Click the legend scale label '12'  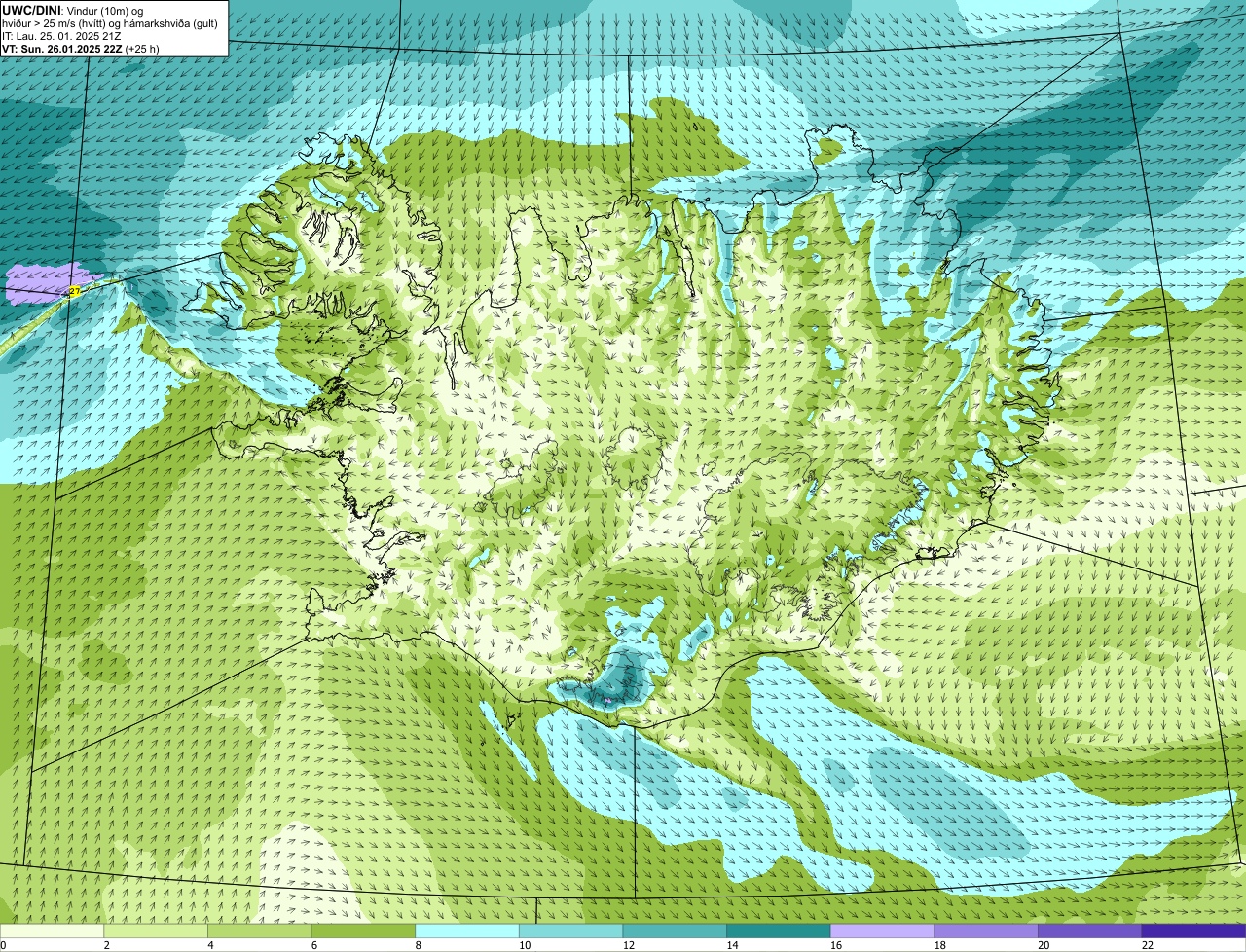click(x=629, y=945)
